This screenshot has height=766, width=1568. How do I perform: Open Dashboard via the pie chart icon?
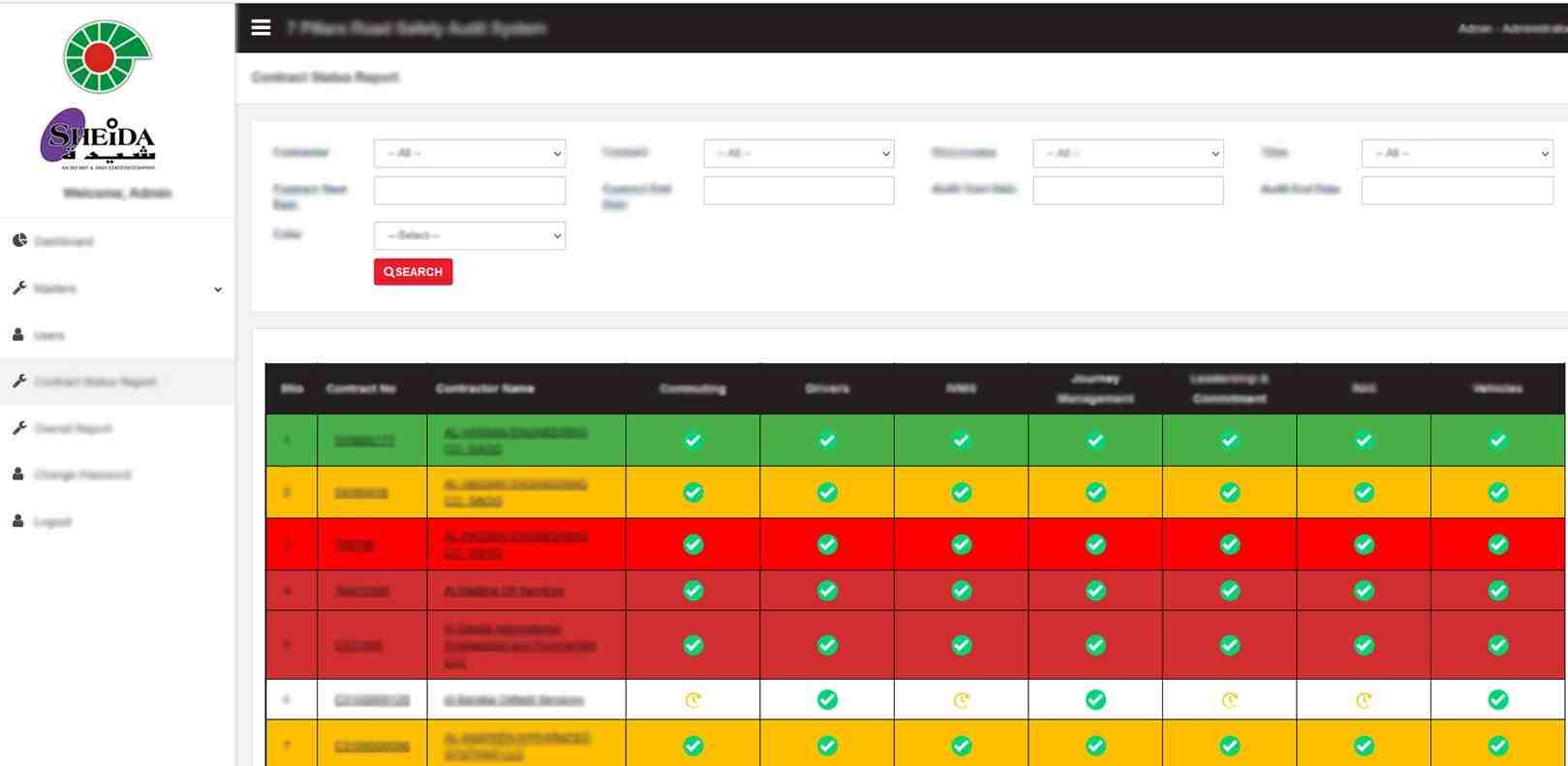pos(19,240)
